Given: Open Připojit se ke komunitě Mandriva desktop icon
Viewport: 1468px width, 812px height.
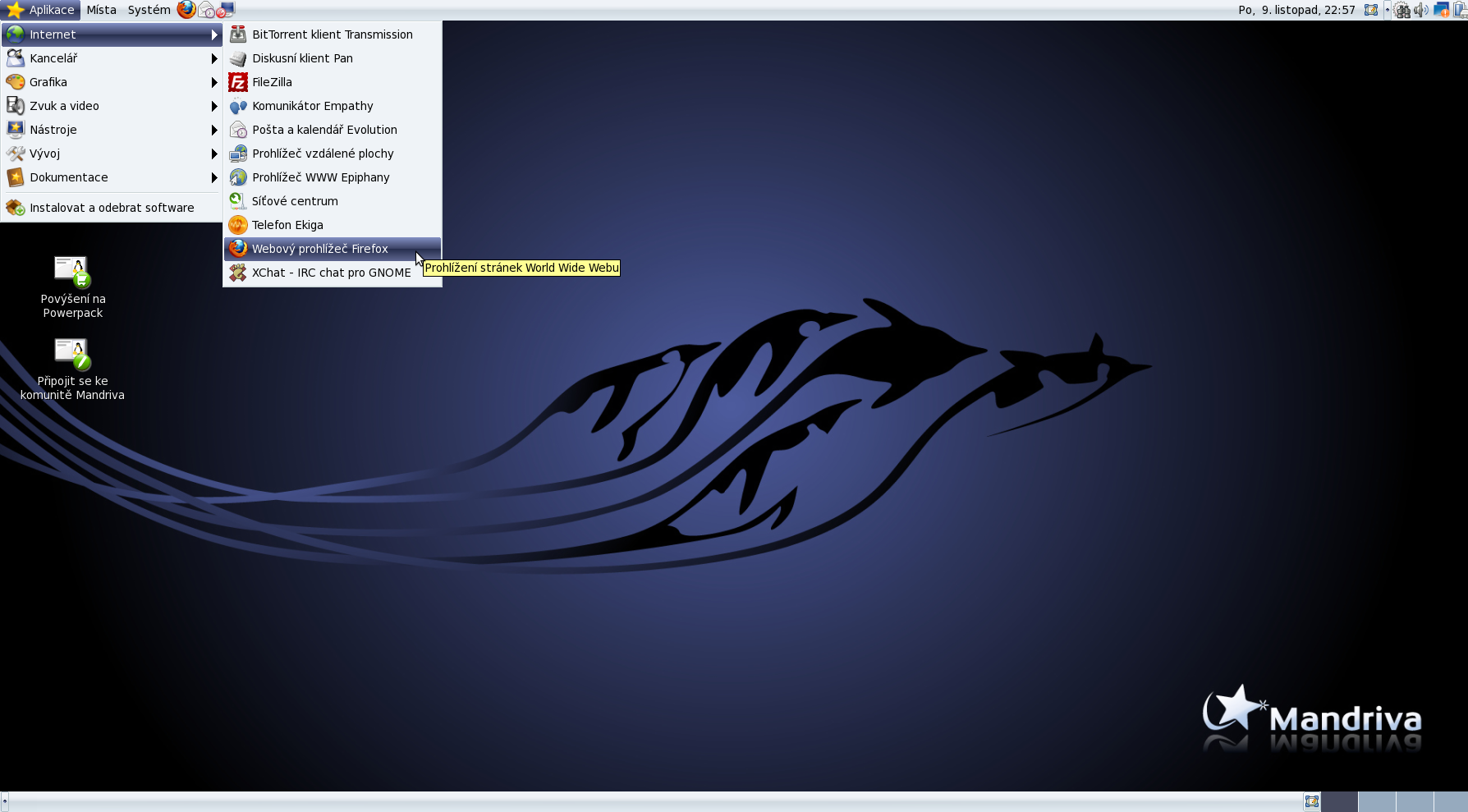Looking at the screenshot, I should [x=72, y=369].
